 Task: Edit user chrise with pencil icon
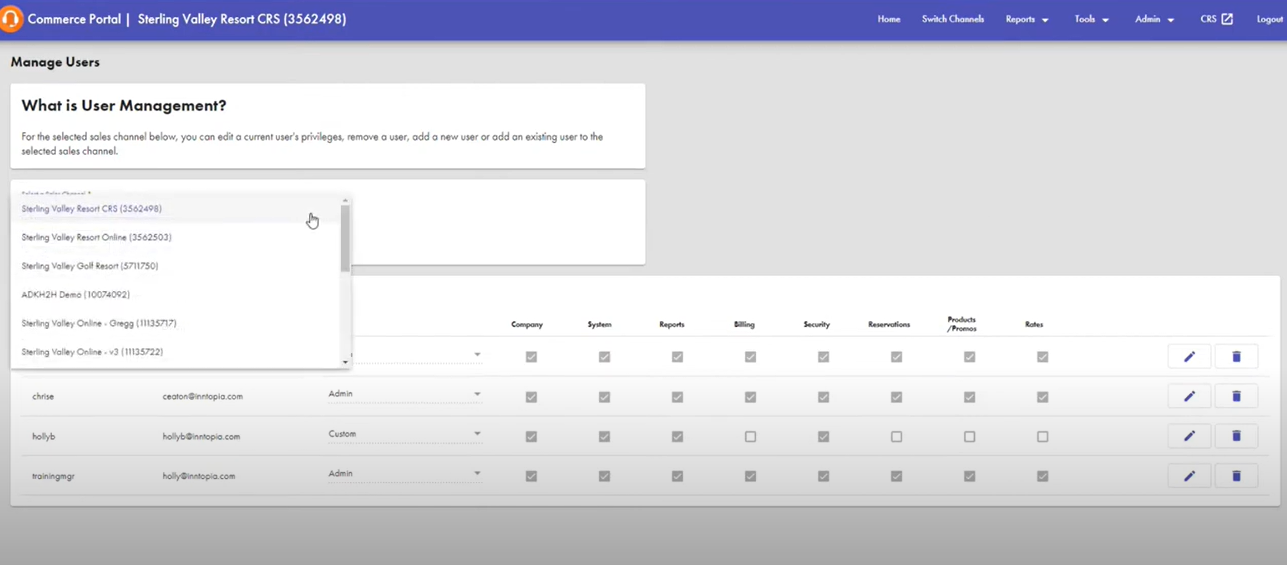(x=1189, y=396)
